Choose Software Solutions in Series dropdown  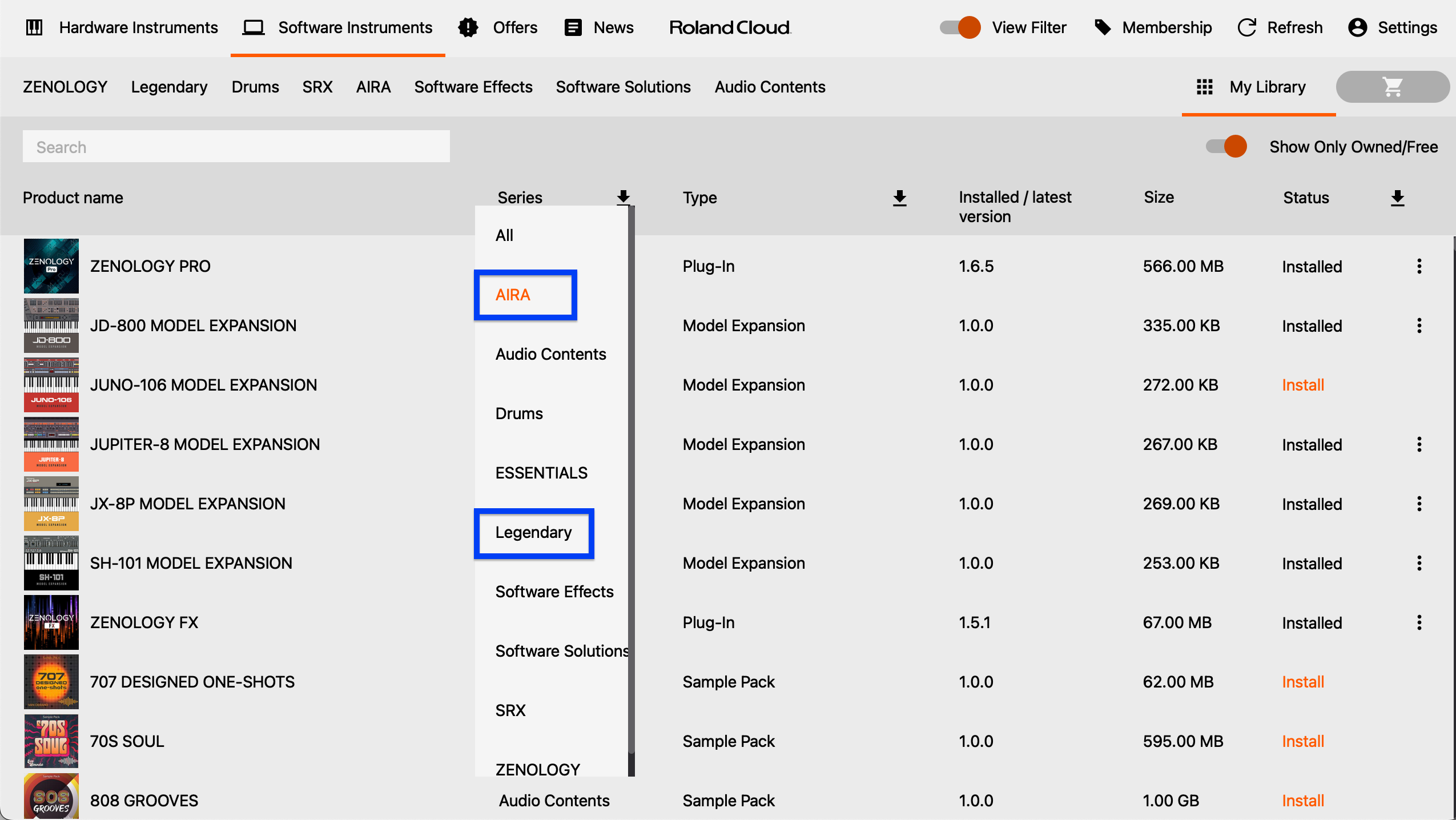[552, 651]
